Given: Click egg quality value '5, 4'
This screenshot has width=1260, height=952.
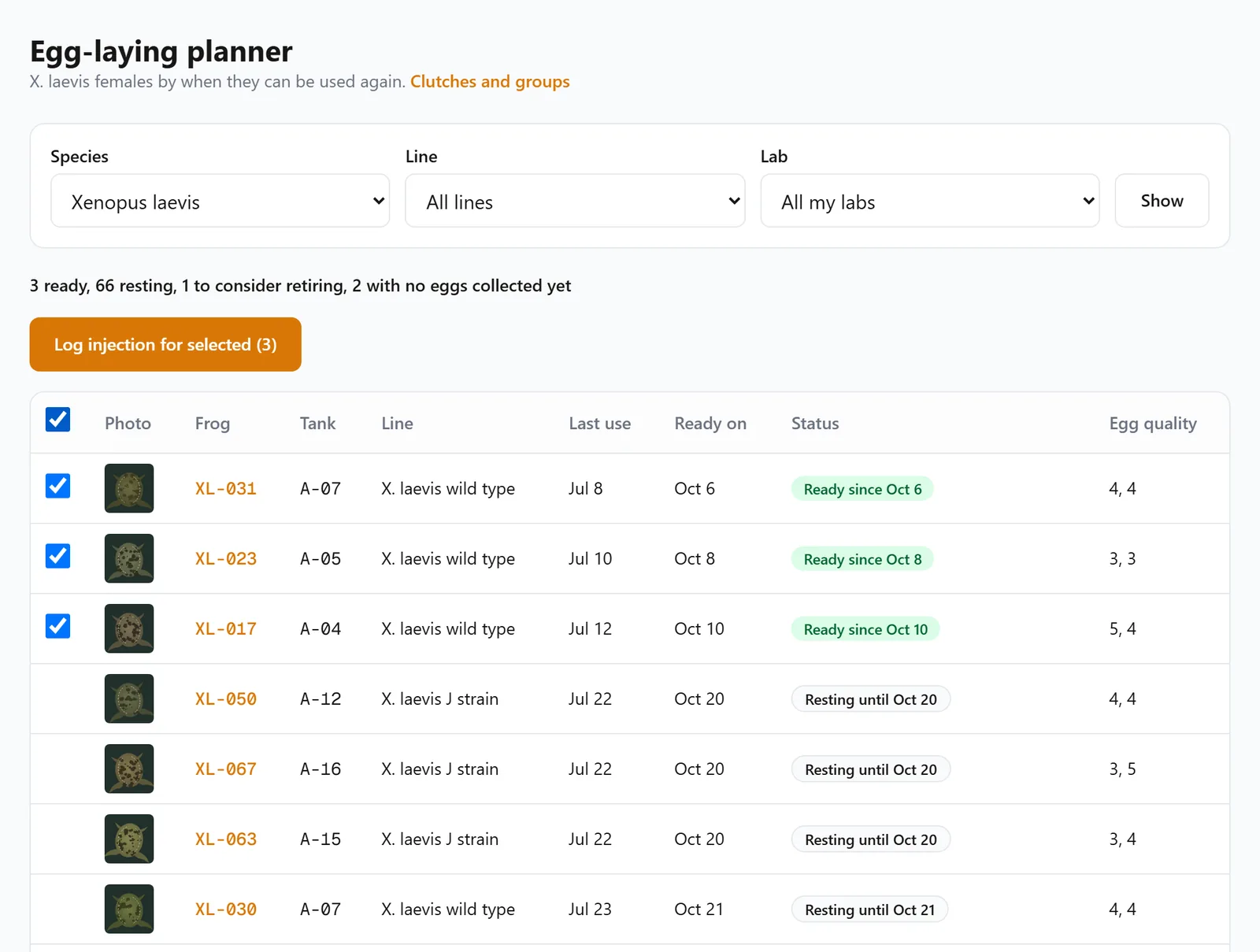Looking at the screenshot, I should 1122,629.
